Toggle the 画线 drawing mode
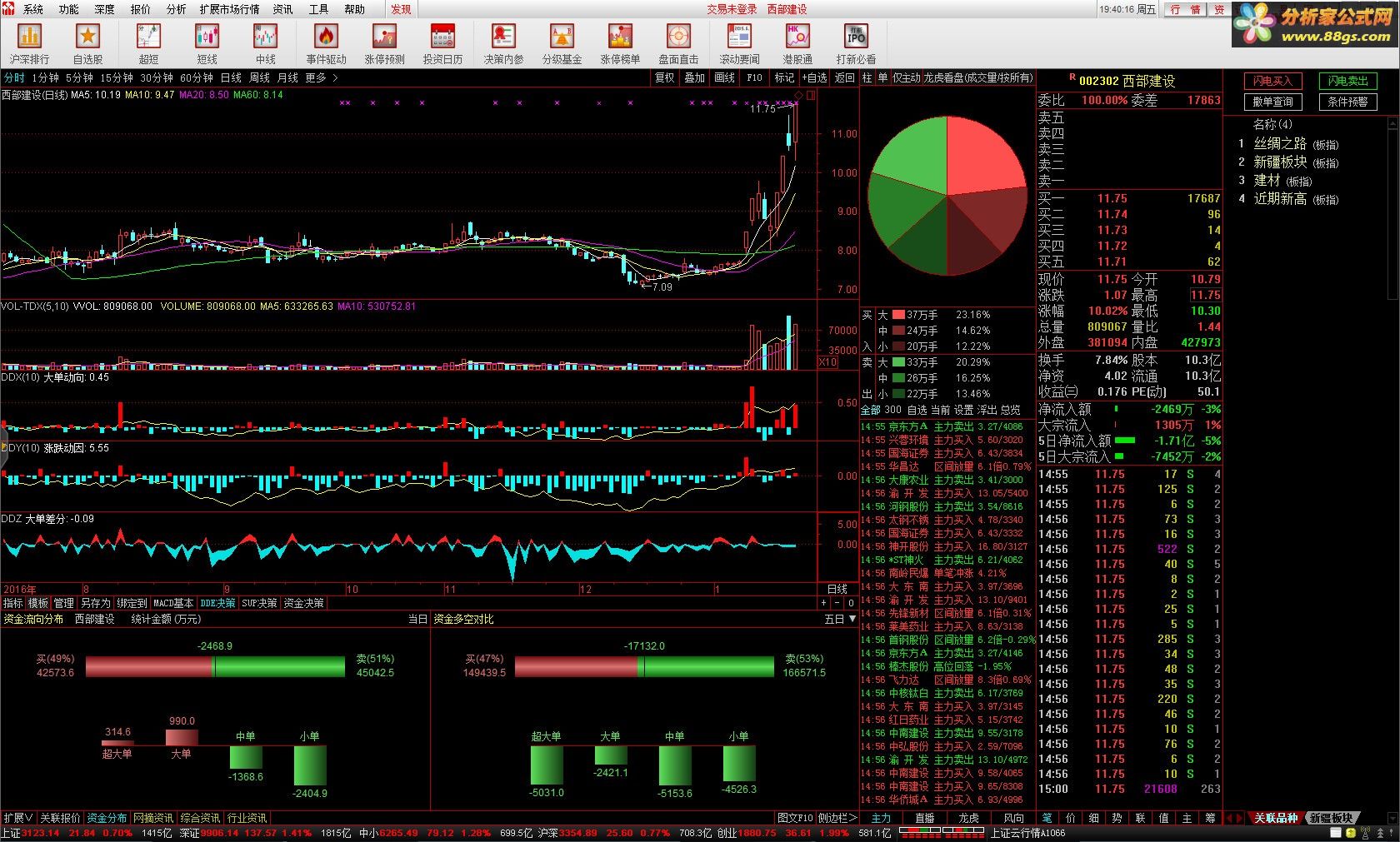 coord(724,77)
